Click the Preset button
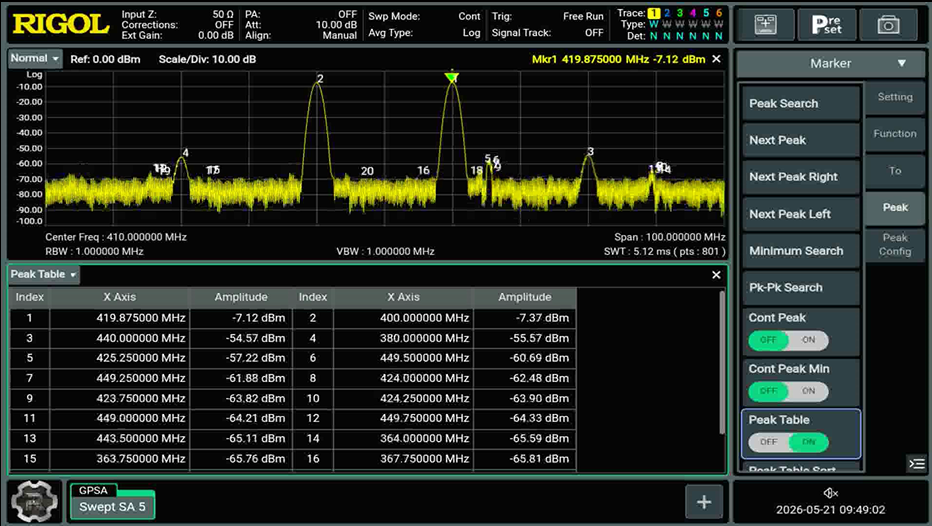Screen dimensions: 932x526 point(827,24)
